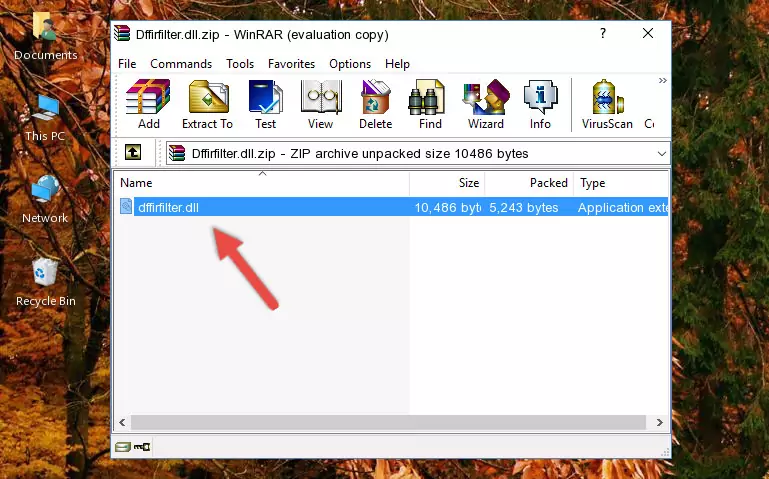Open the Favorites menu
This screenshot has width=769, height=479.
tap(291, 64)
